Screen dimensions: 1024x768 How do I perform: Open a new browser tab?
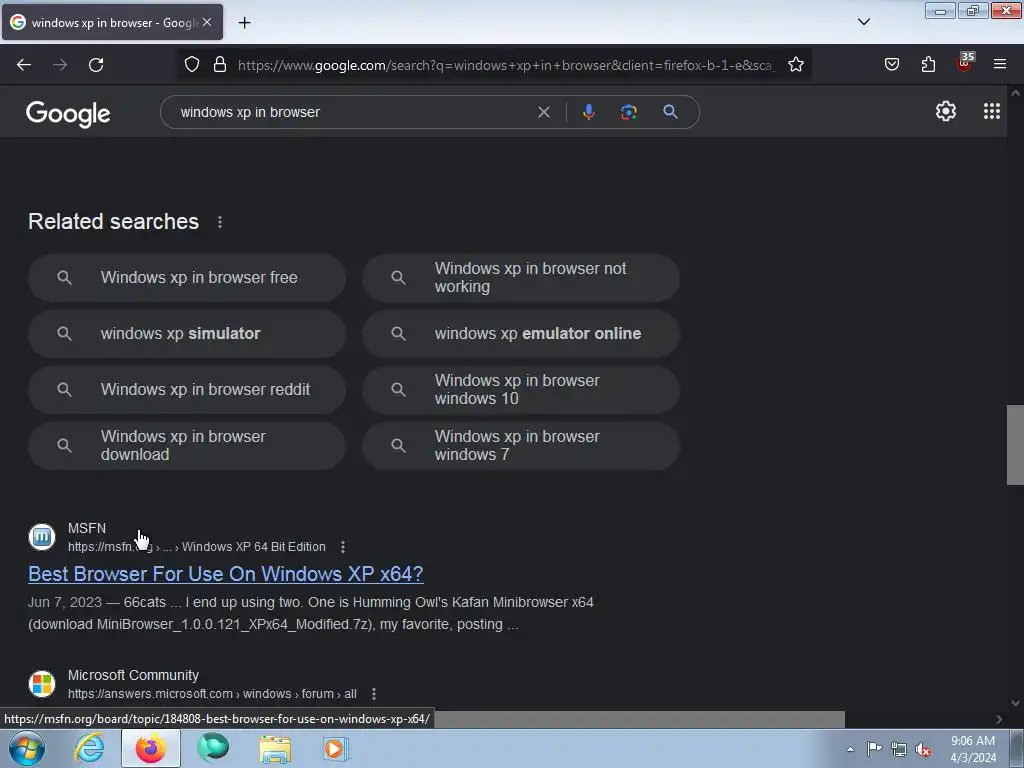point(244,23)
